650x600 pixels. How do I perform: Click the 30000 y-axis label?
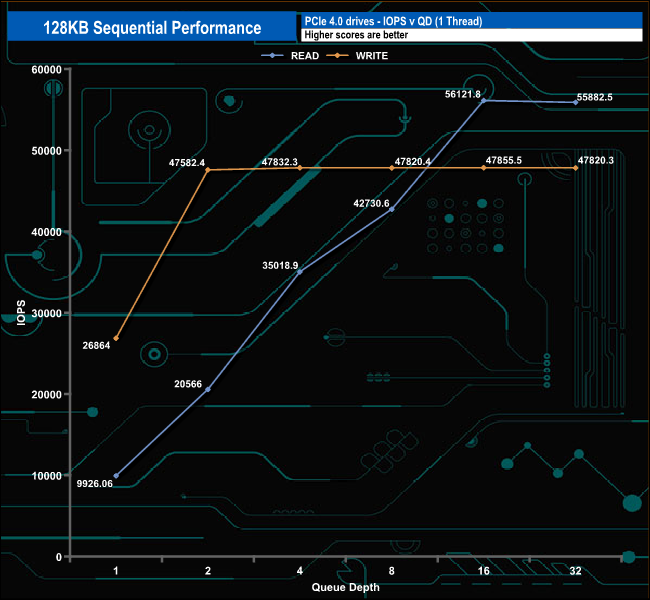point(46,313)
